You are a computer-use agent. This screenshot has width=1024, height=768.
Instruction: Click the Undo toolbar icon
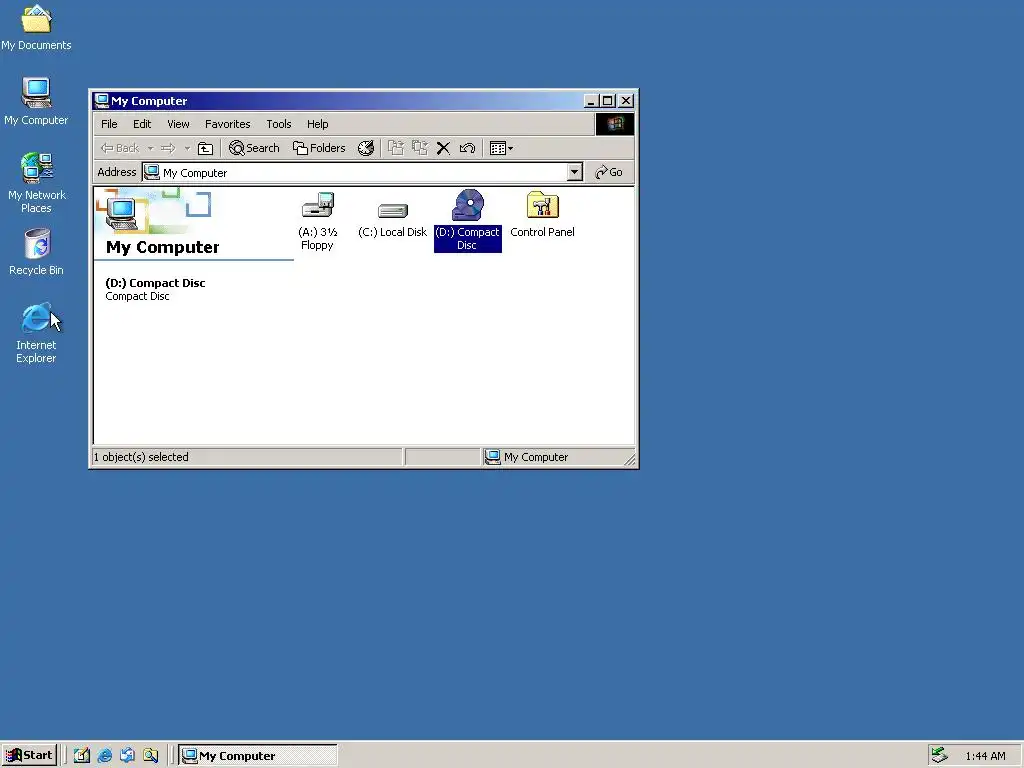click(467, 148)
